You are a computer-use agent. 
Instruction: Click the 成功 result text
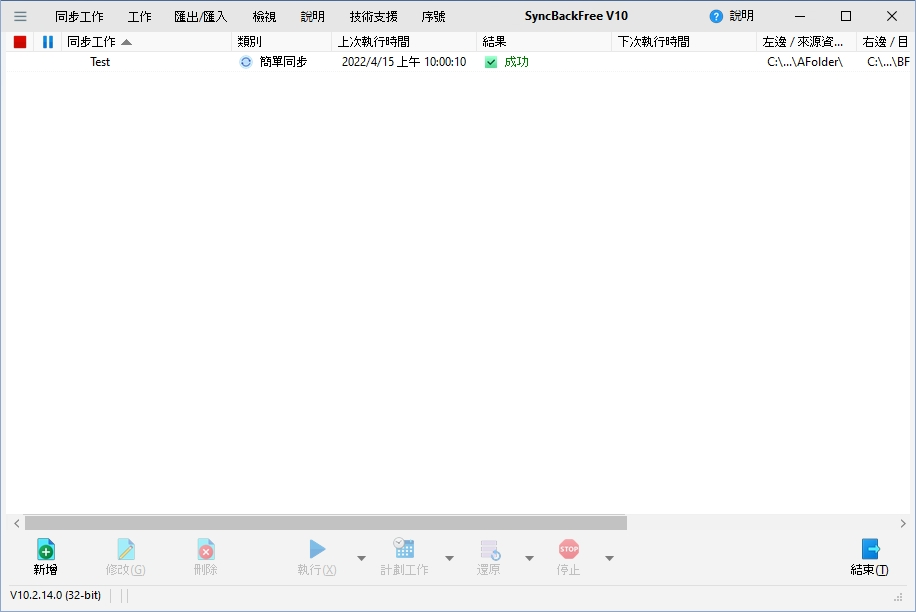(516, 62)
